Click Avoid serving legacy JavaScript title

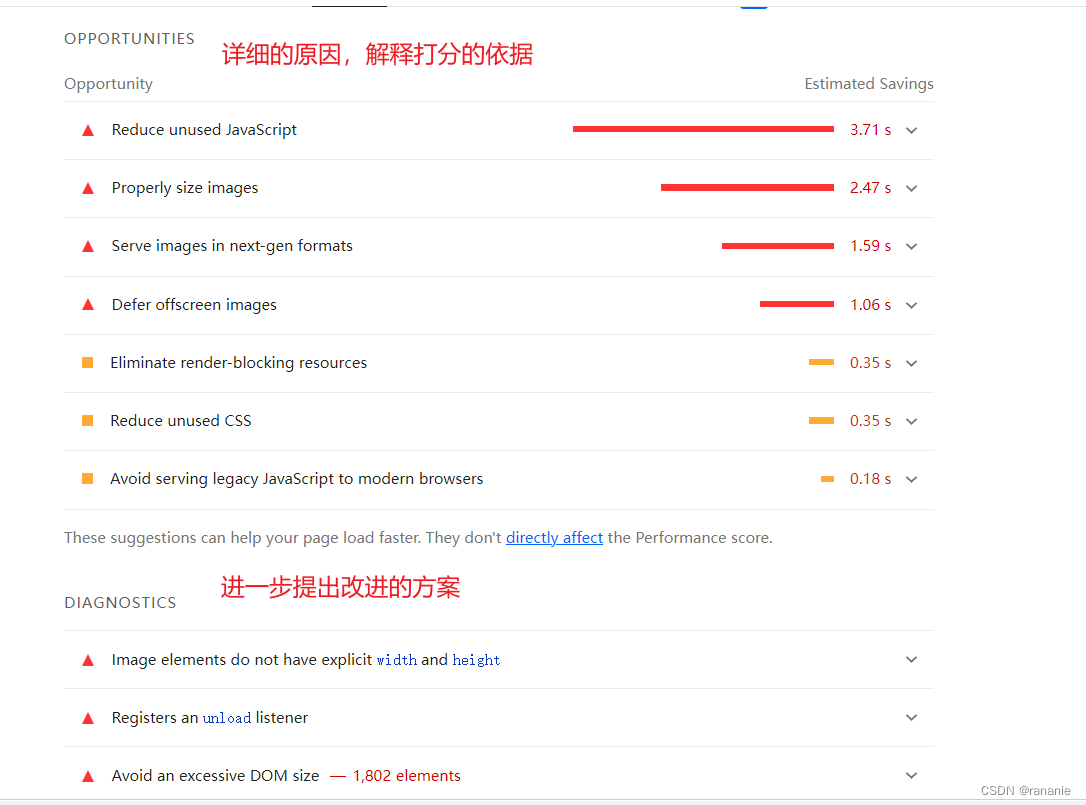[x=296, y=479]
